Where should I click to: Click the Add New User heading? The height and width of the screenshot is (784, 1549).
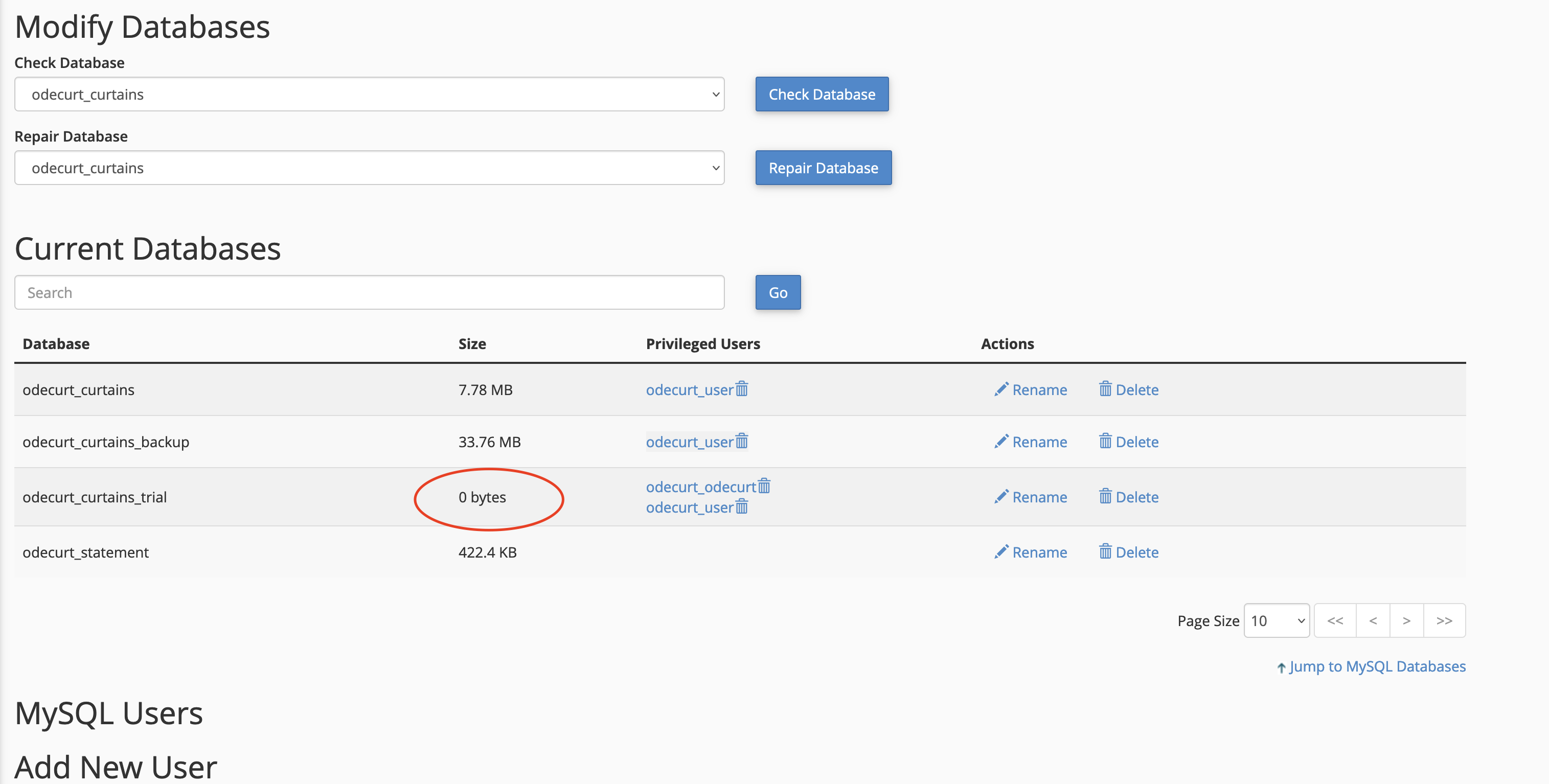pyautogui.click(x=116, y=767)
